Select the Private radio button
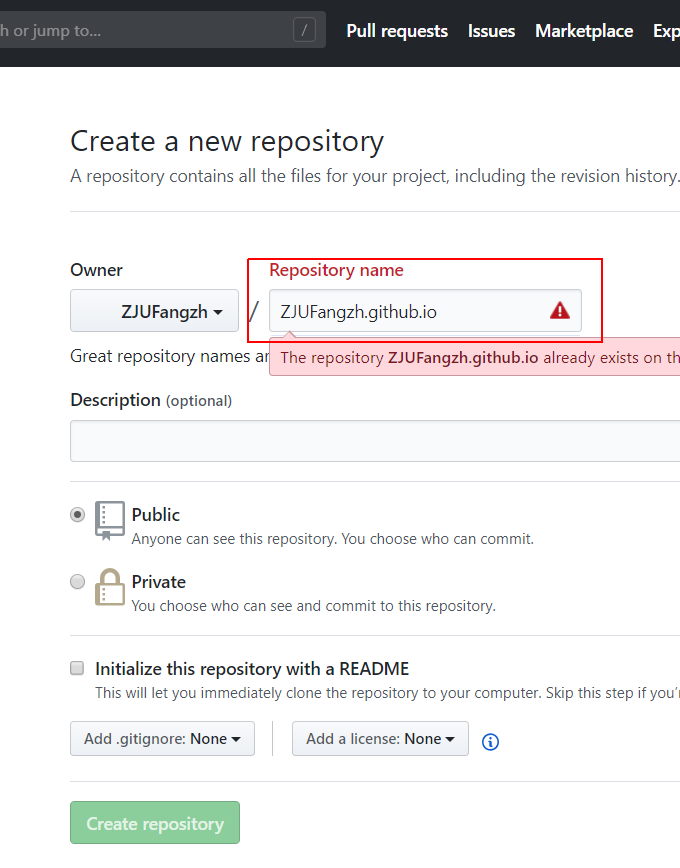680x868 pixels. point(77,582)
